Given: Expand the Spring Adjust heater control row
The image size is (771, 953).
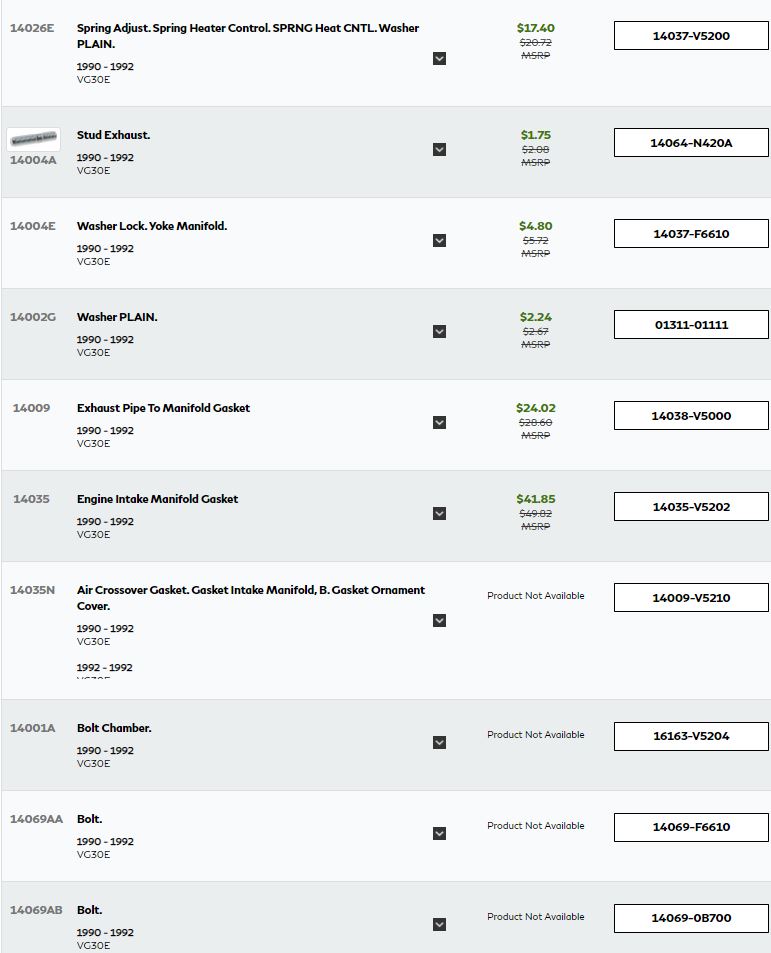Looking at the screenshot, I should (x=439, y=58).
